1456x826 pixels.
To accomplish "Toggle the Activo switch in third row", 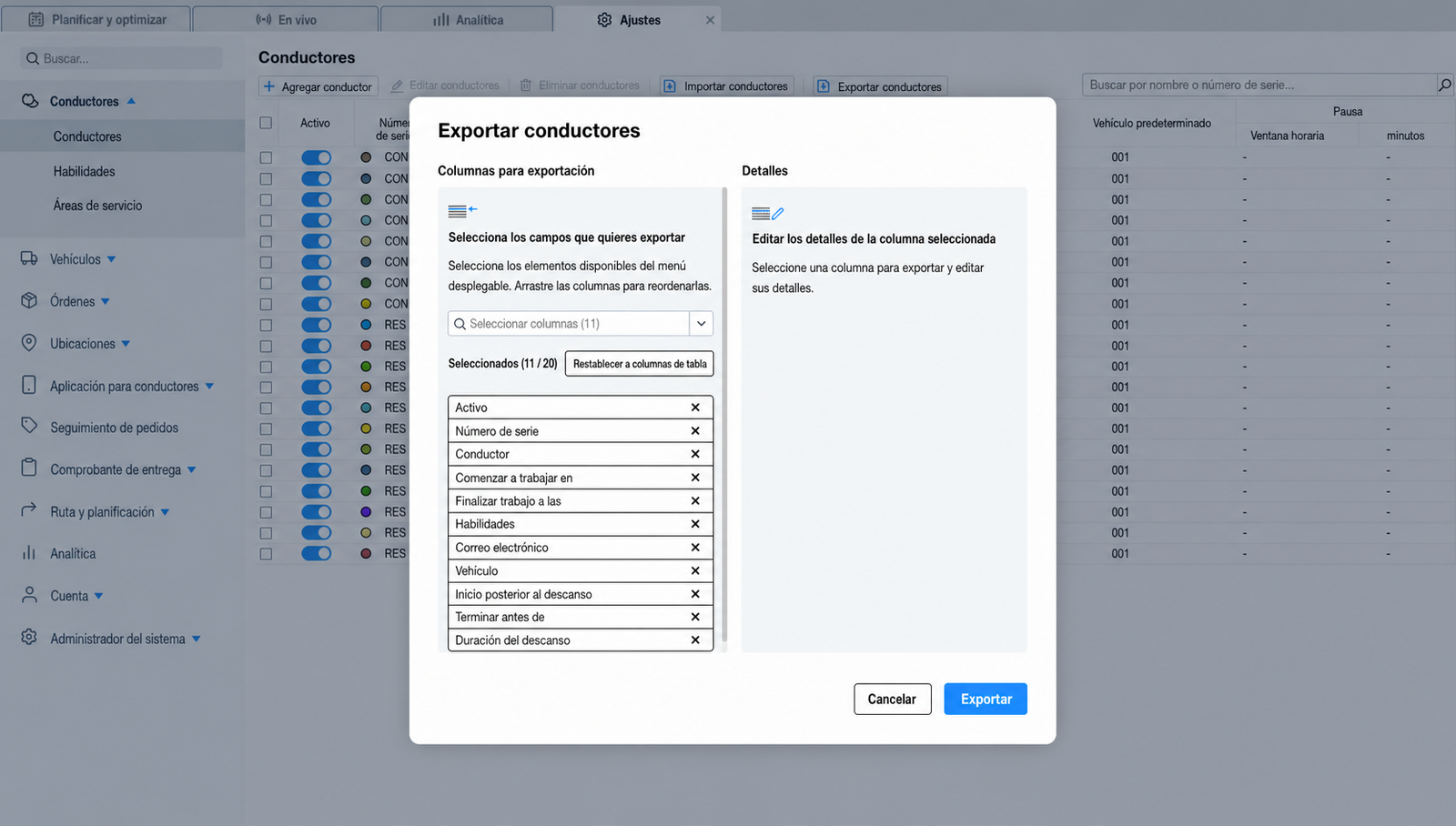I will point(317,199).
